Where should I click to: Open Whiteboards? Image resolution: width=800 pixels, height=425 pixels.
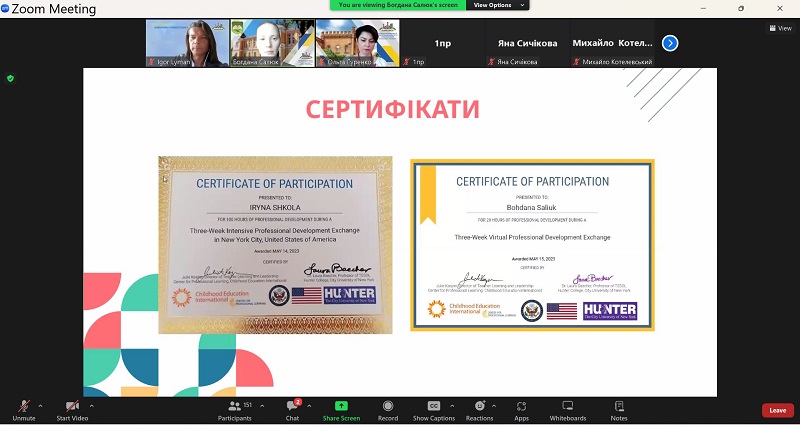567,407
